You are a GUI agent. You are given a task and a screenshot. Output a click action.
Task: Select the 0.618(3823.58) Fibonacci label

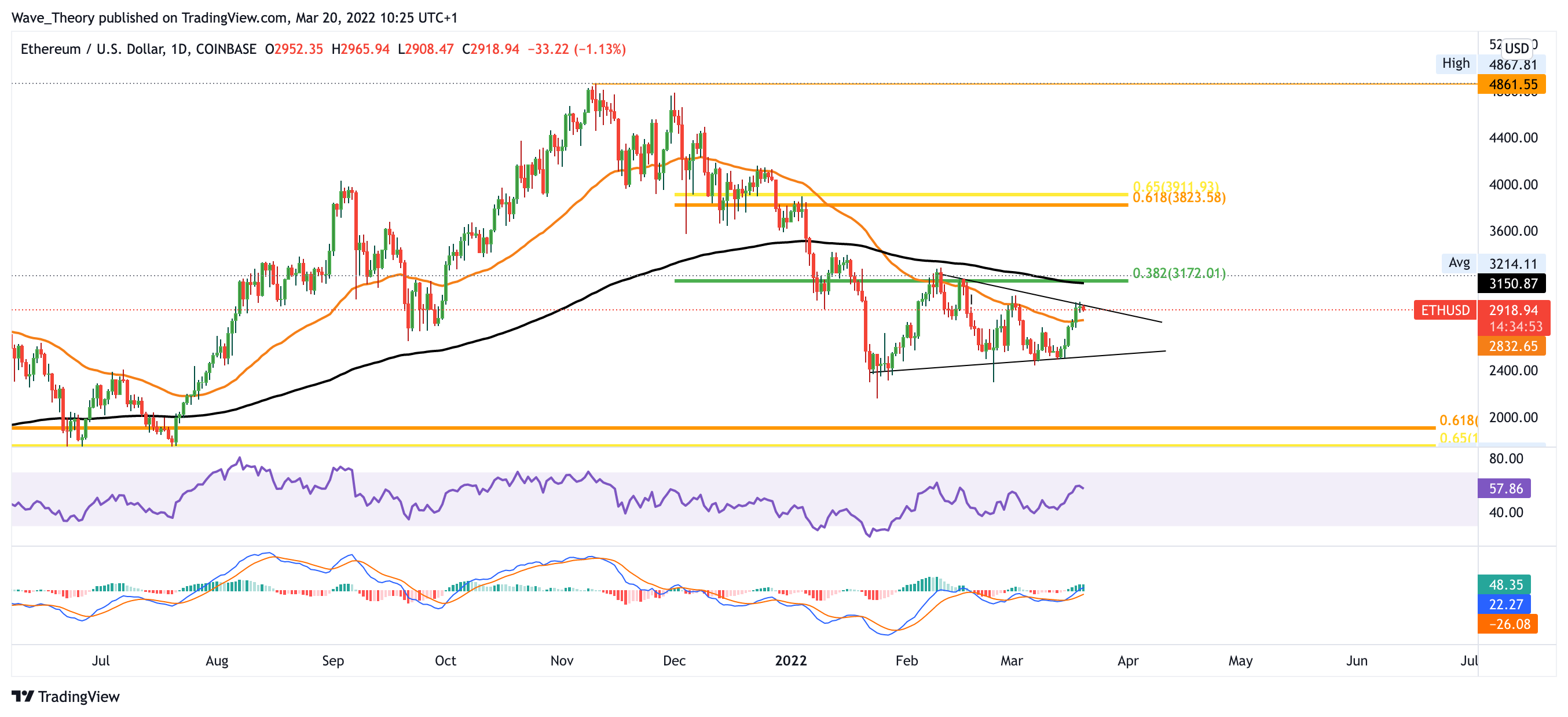[x=1178, y=199]
